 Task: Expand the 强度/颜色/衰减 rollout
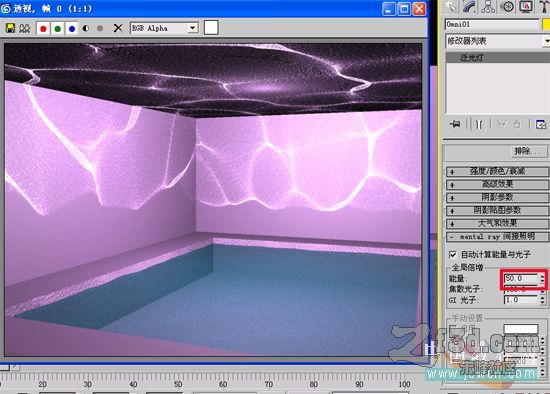pyautogui.click(x=497, y=171)
